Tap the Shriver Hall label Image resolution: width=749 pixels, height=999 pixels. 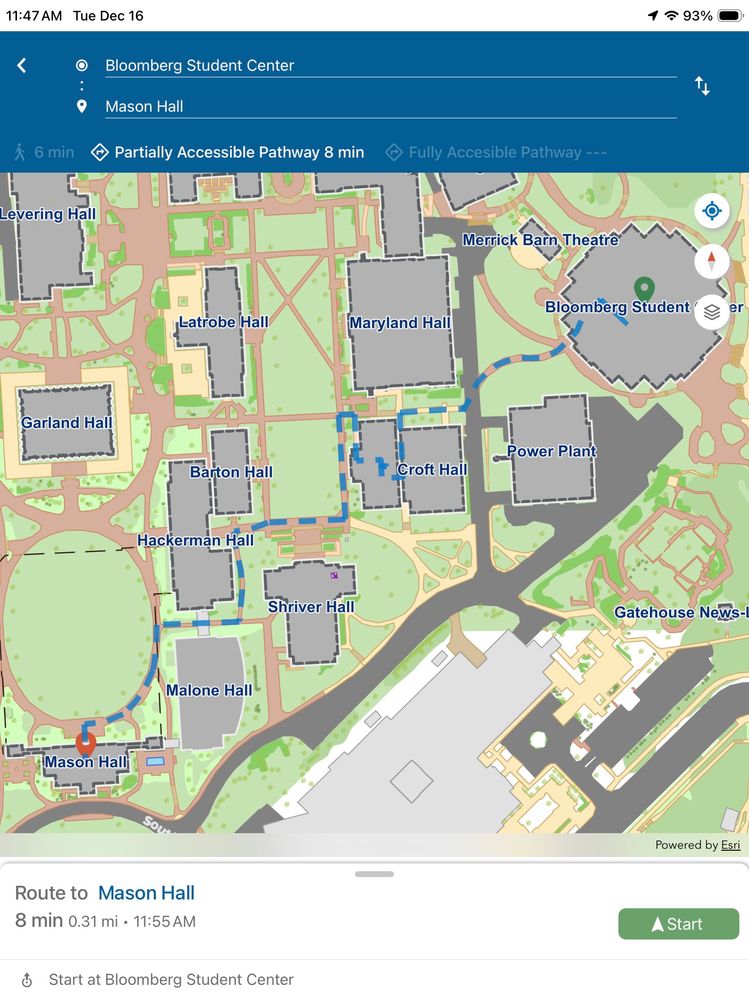[311, 607]
